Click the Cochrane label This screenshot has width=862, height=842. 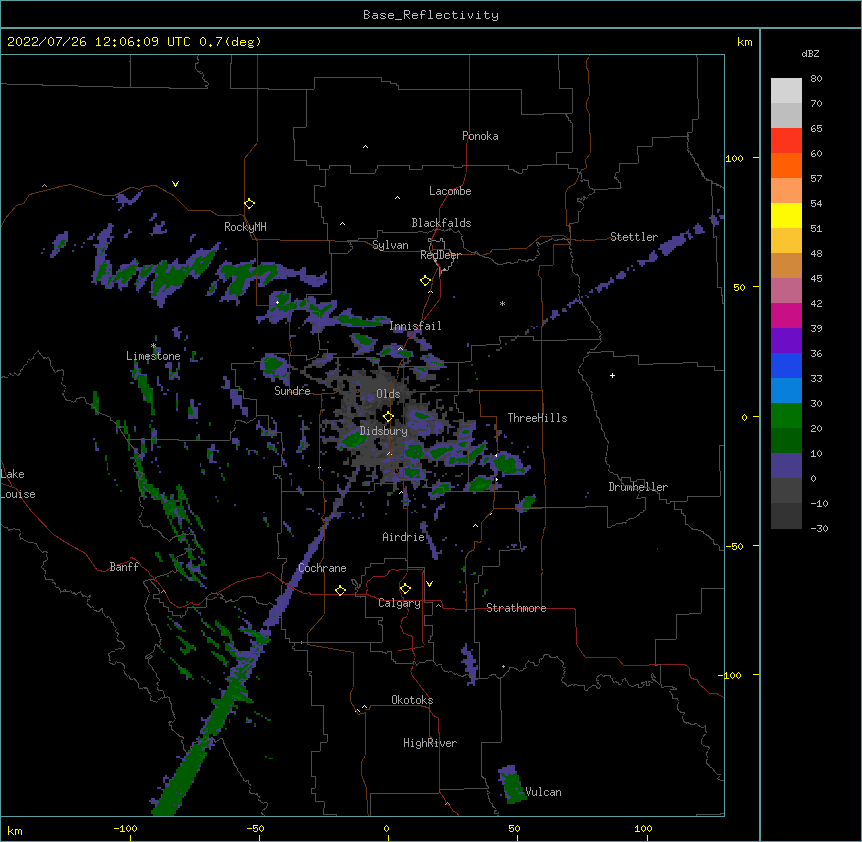[322, 568]
